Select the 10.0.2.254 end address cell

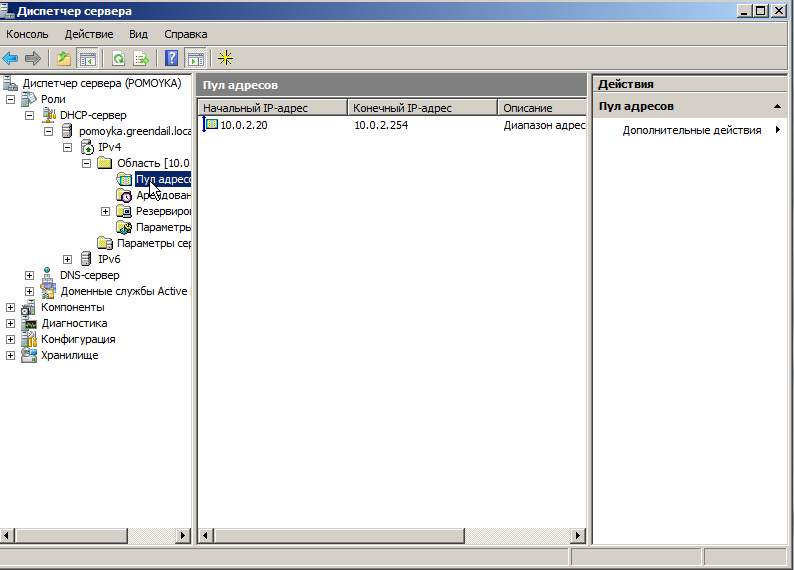pyautogui.click(x=381, y=125)
